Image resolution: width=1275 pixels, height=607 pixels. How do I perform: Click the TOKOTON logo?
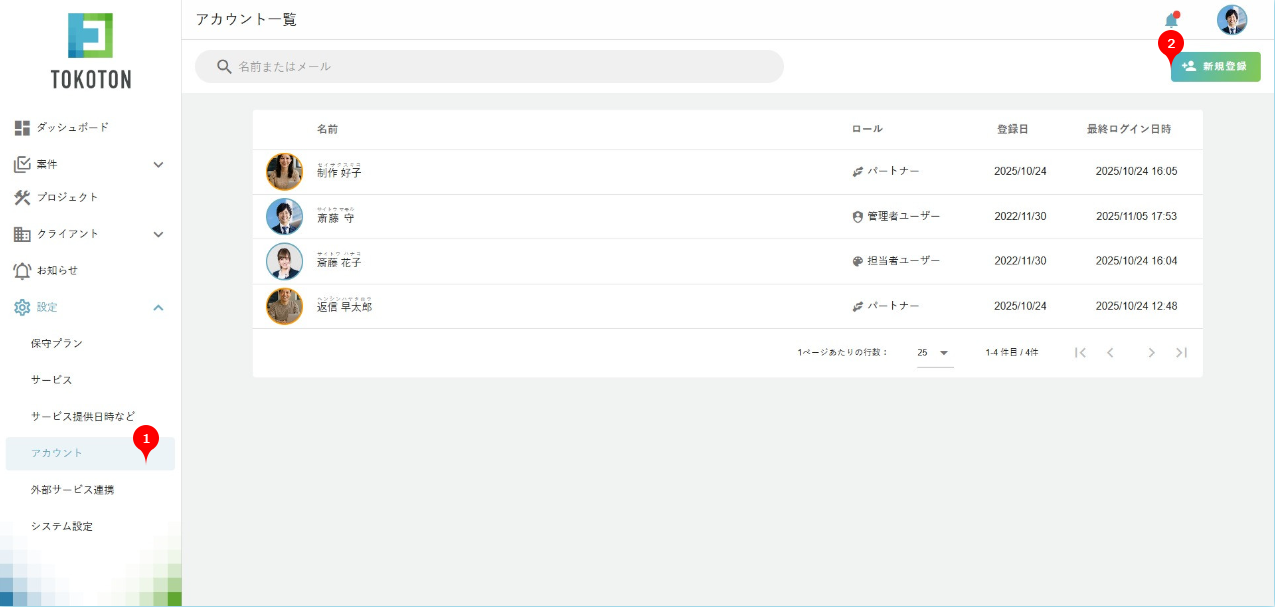pos(90,50)
